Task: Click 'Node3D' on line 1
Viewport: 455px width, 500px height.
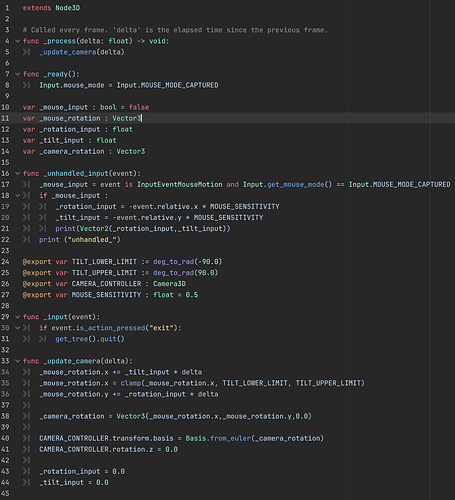Action: 68,8
